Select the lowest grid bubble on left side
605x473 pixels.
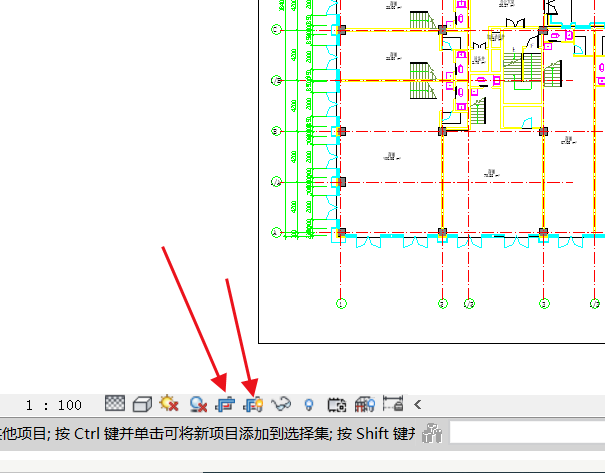point(275,233)
